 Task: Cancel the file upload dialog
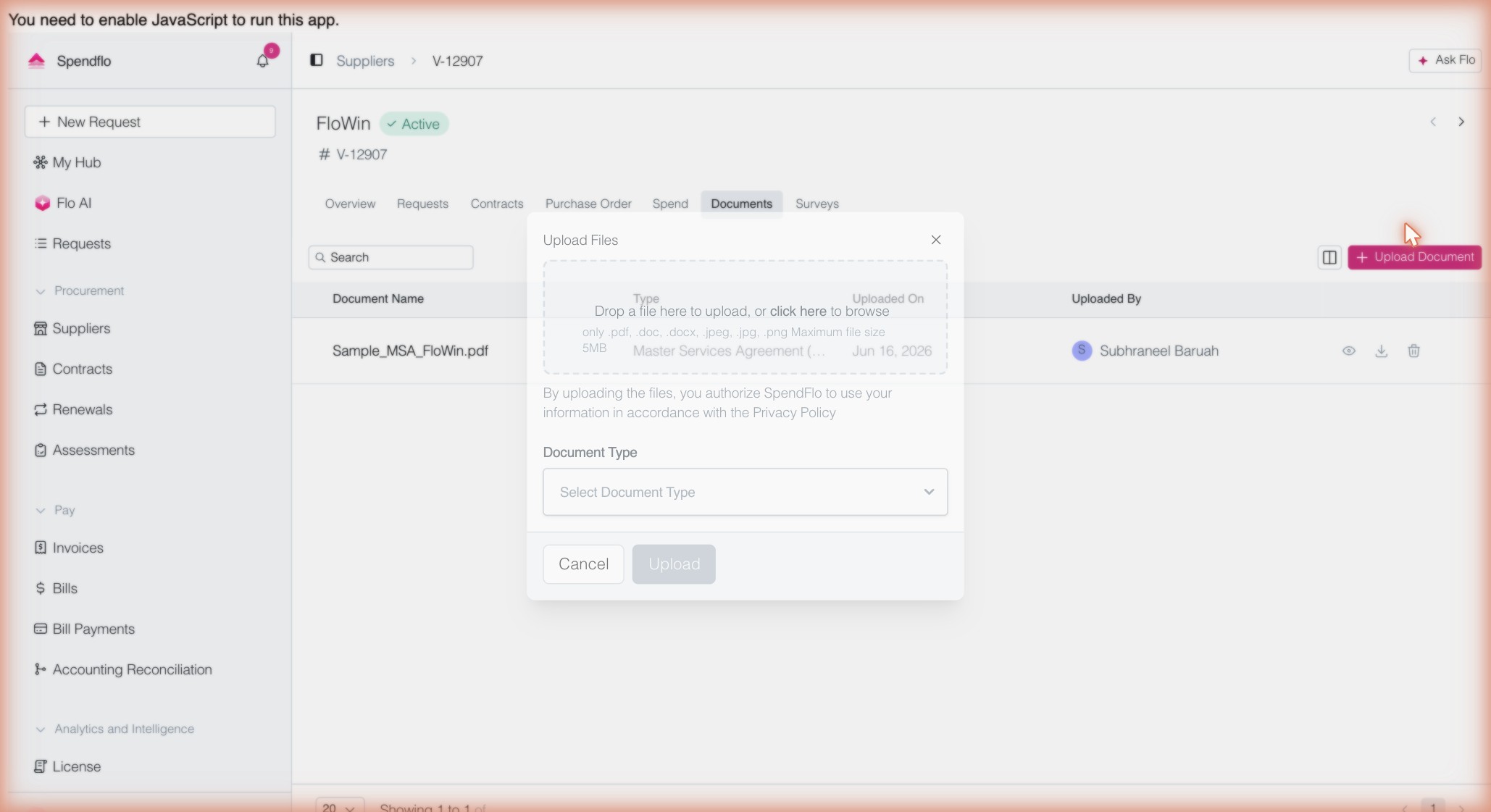tap(583, 564)
